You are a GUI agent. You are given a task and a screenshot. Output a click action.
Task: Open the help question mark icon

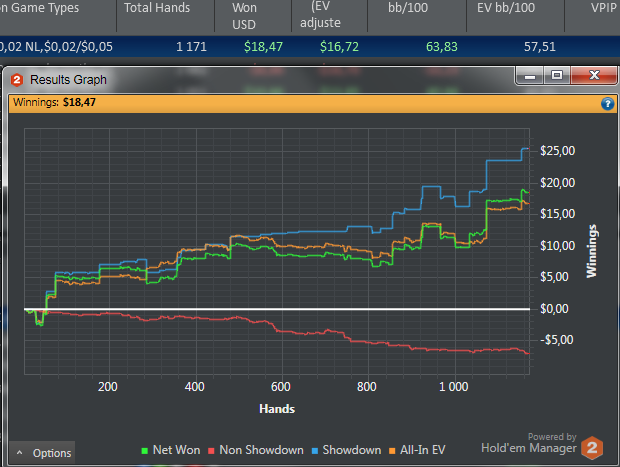pyautogui.click(x=607, y=104)
